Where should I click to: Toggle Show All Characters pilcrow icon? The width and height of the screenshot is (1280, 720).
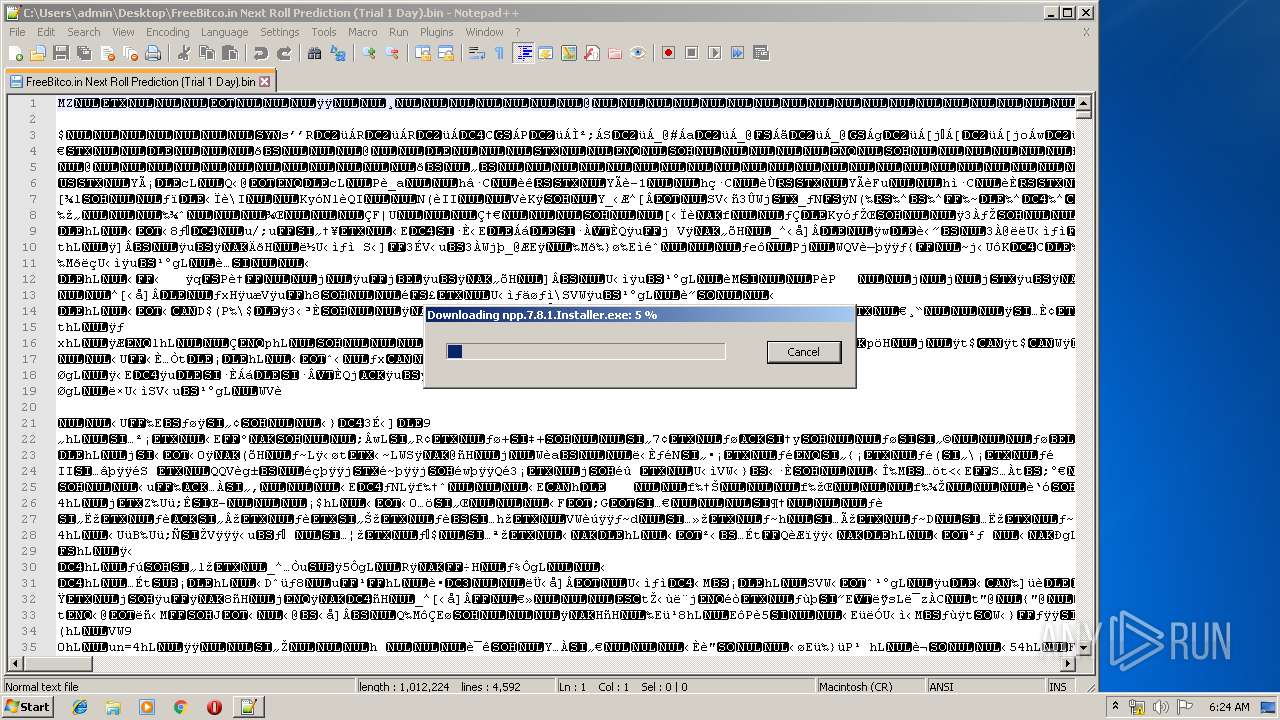click(500, 53)
